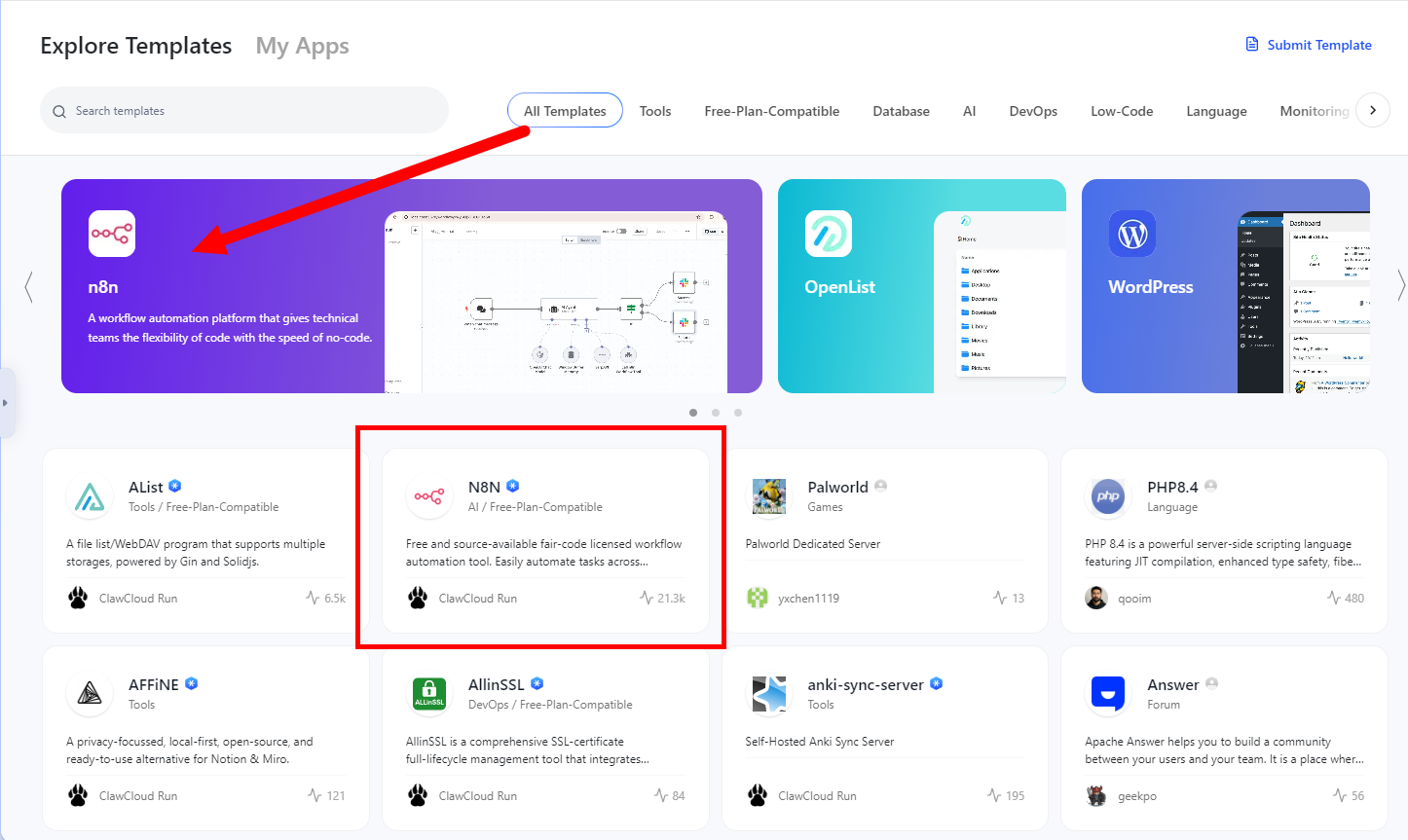
Task: Open the Palworld template title
Action: click(837, 487)
